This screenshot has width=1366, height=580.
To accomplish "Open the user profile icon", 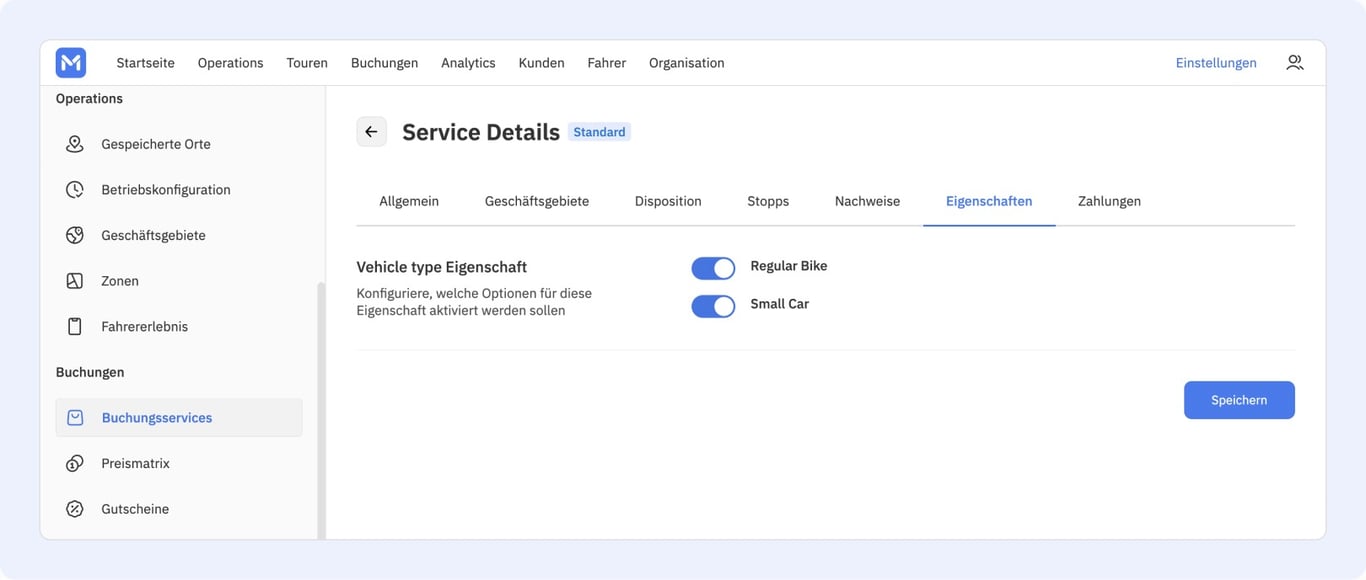I will 1295,63.
